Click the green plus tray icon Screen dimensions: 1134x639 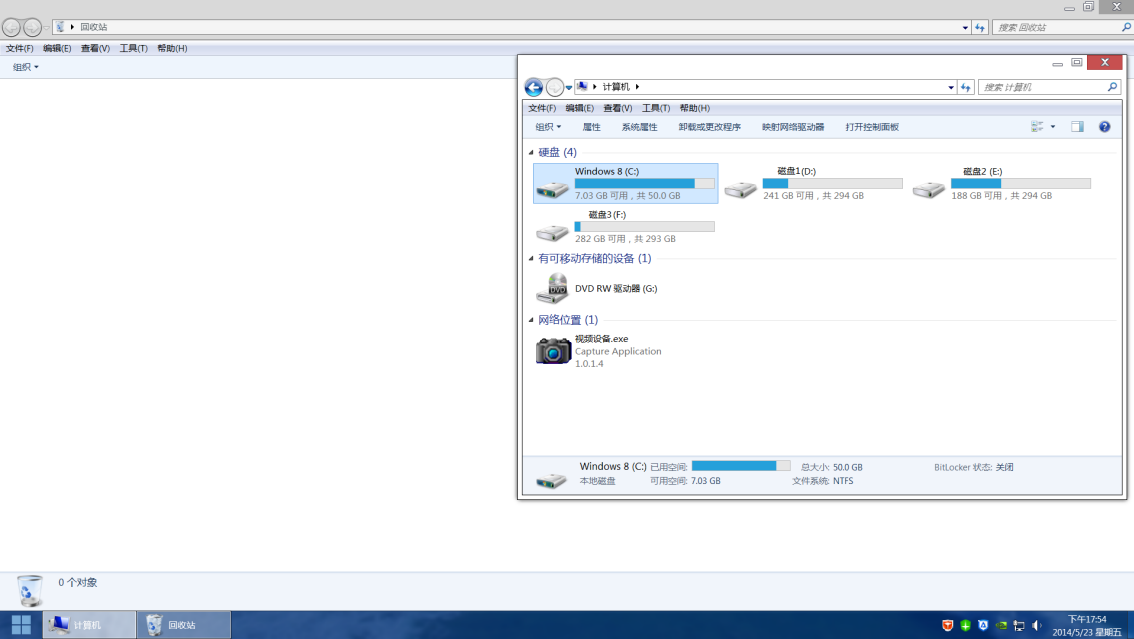coord(965,625)
